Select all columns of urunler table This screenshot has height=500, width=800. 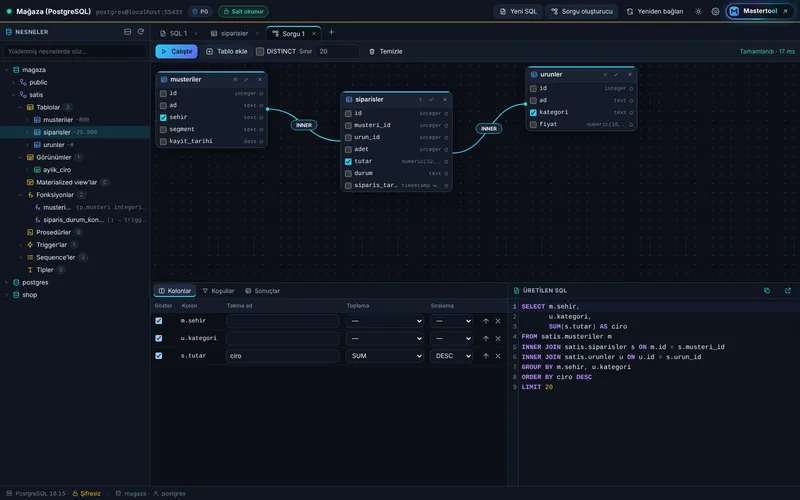coord(616,74)
